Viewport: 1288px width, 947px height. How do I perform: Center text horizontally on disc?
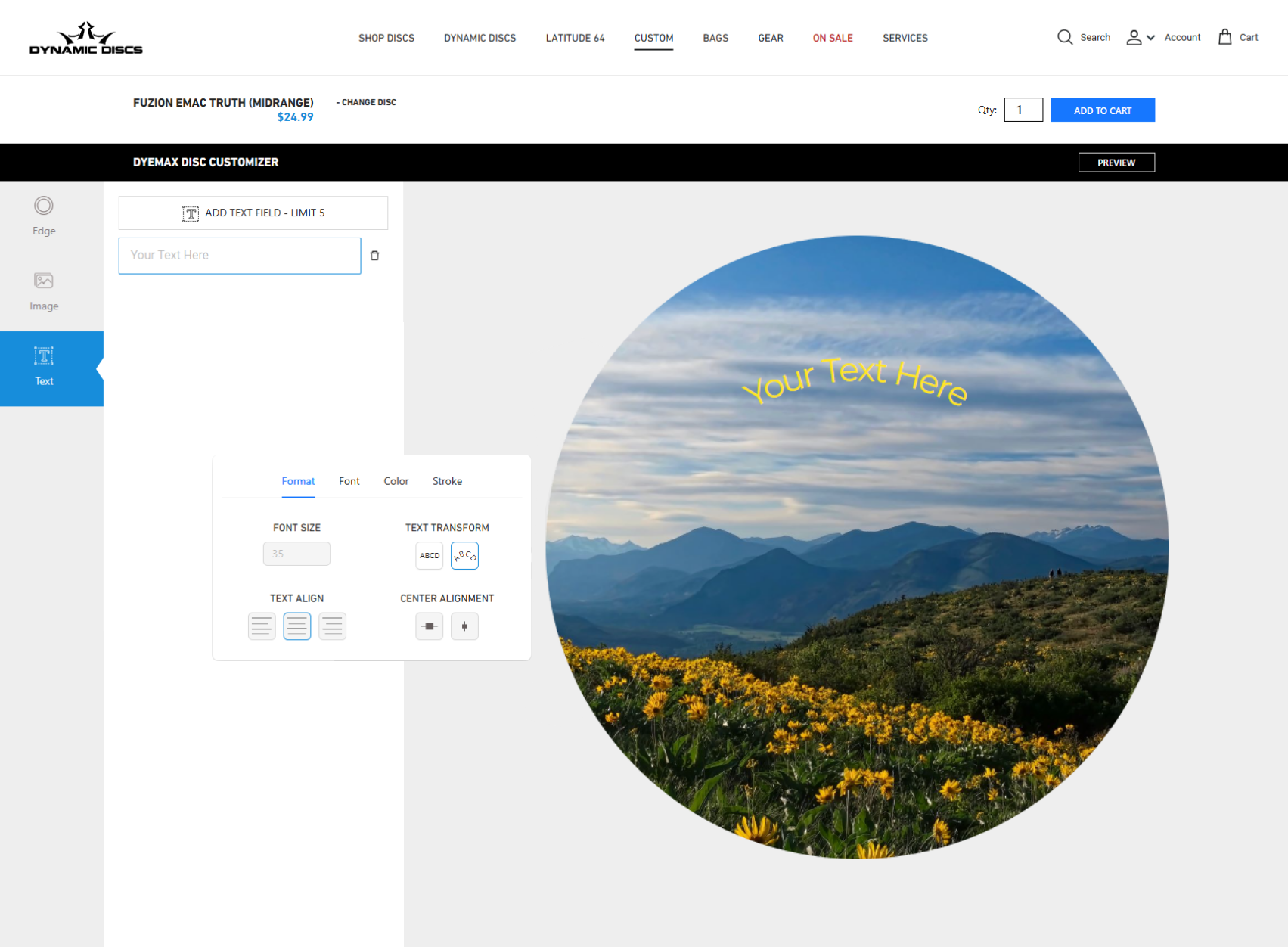(x=430, y=626)
